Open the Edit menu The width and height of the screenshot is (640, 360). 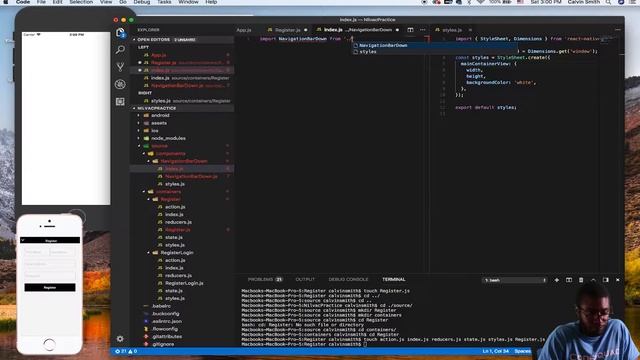coord(58,2)
